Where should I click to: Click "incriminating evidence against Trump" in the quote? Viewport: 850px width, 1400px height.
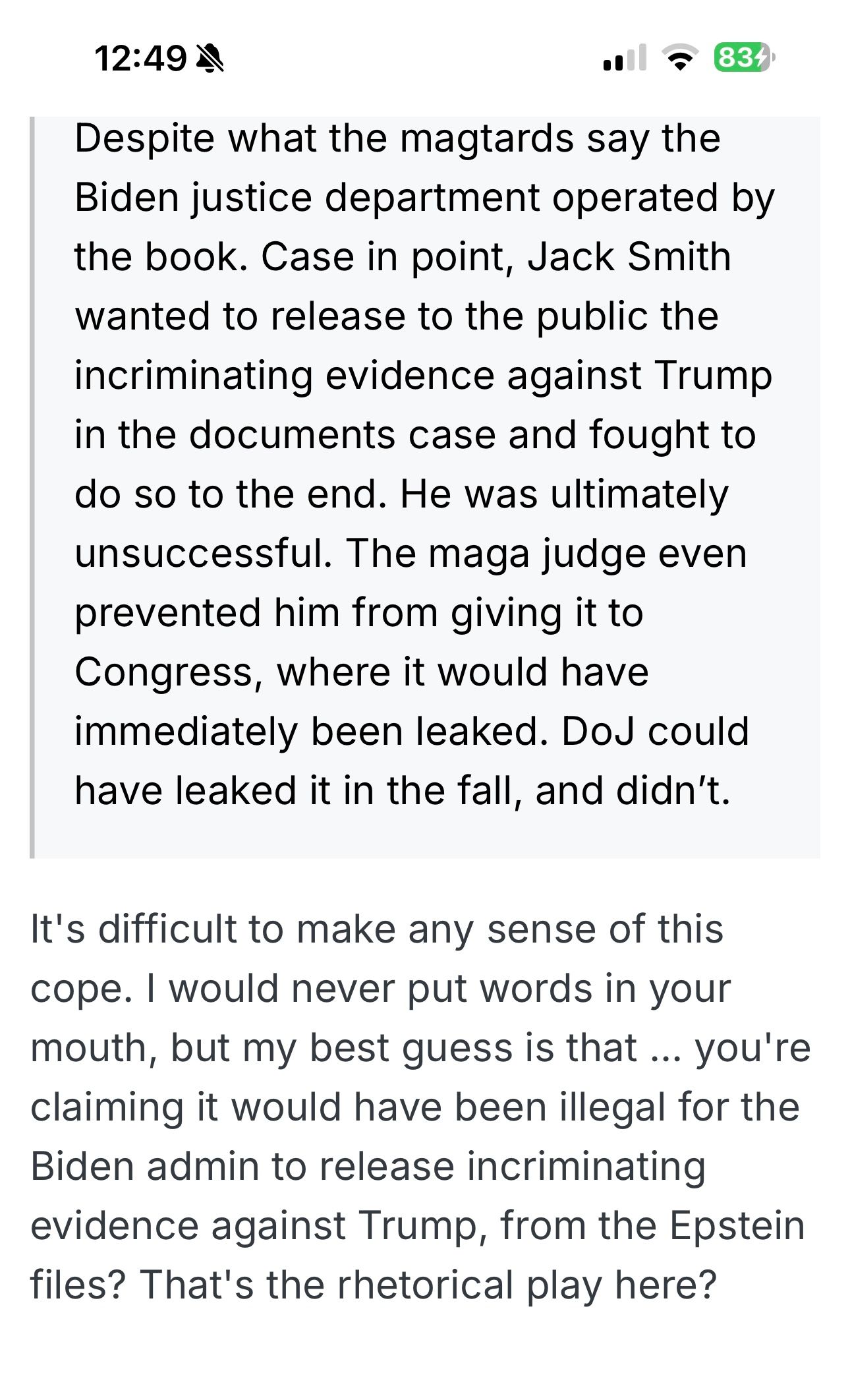coord(423,376)
